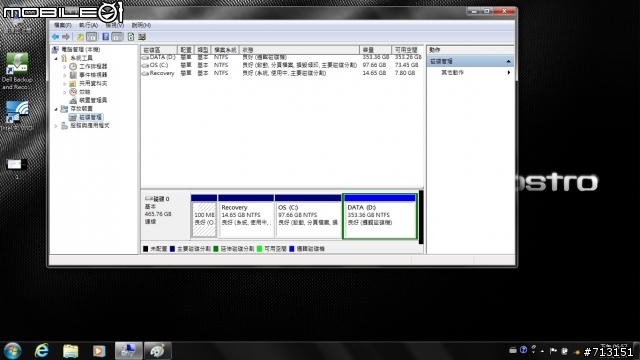
Task: Open Windows Explorer folder on the taskbar
Action: coord(70,351)
